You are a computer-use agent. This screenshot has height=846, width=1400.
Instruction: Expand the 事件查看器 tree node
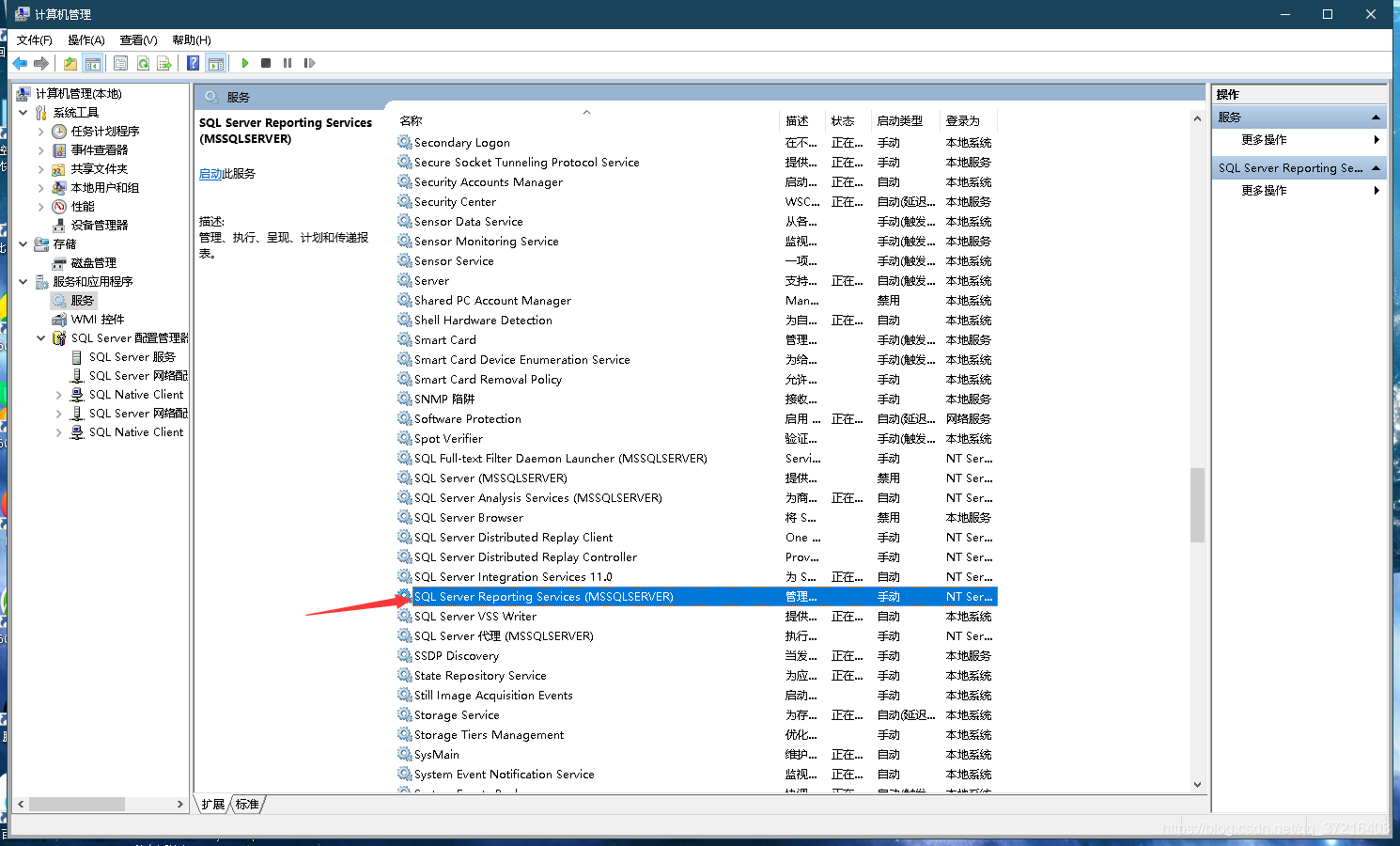coord(41,150)
